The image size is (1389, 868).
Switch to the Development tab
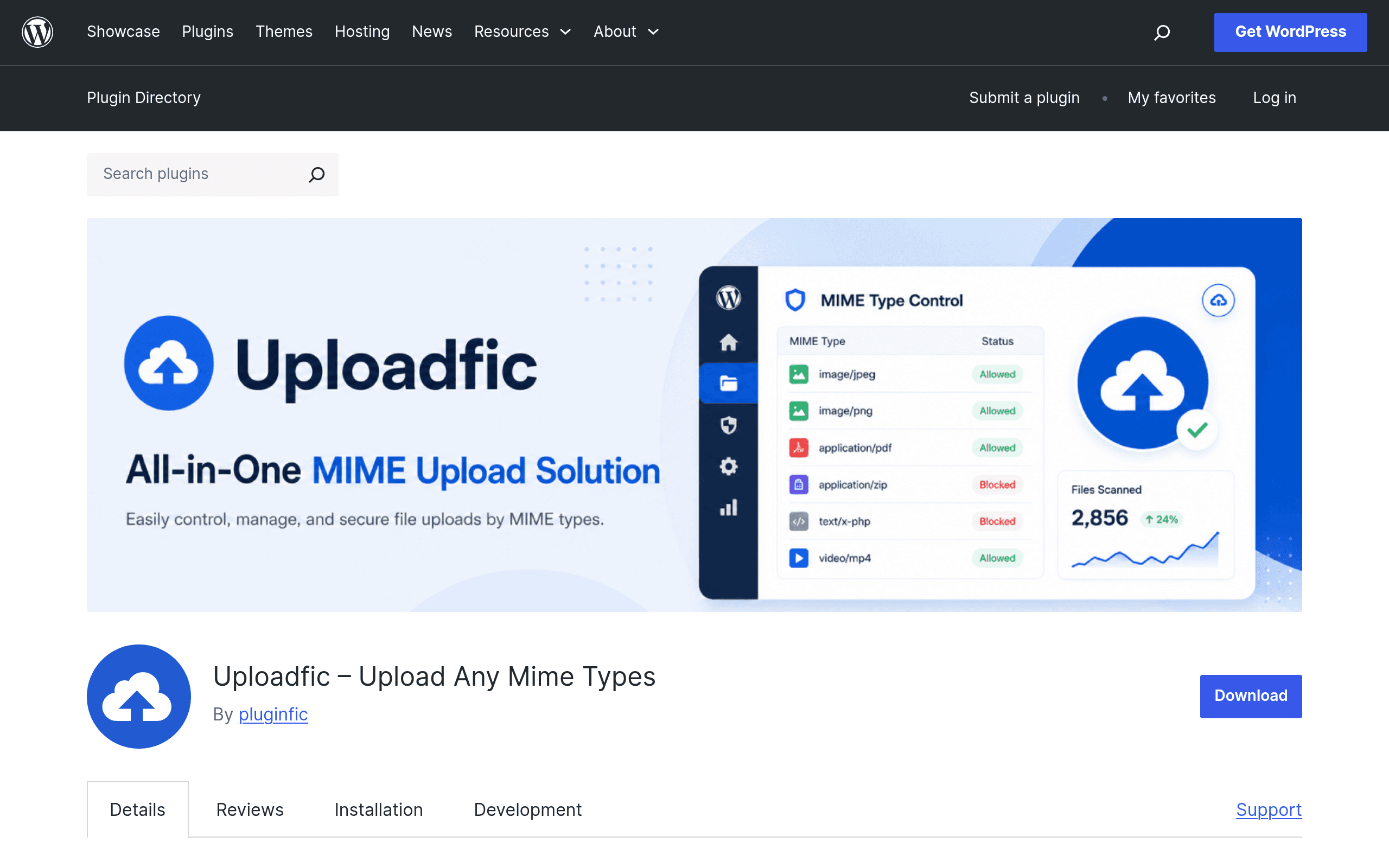click(528, 809)
